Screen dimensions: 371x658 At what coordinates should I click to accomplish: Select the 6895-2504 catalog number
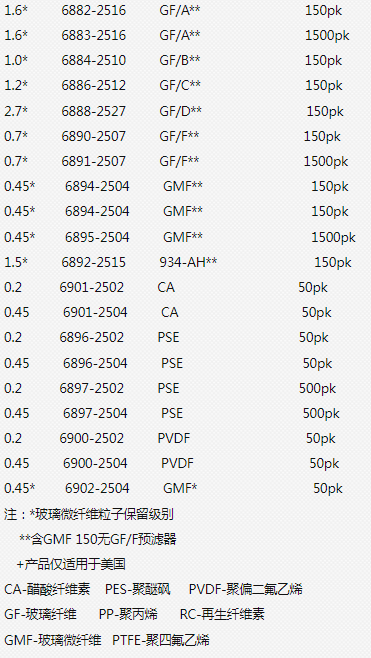pos(97,237)
